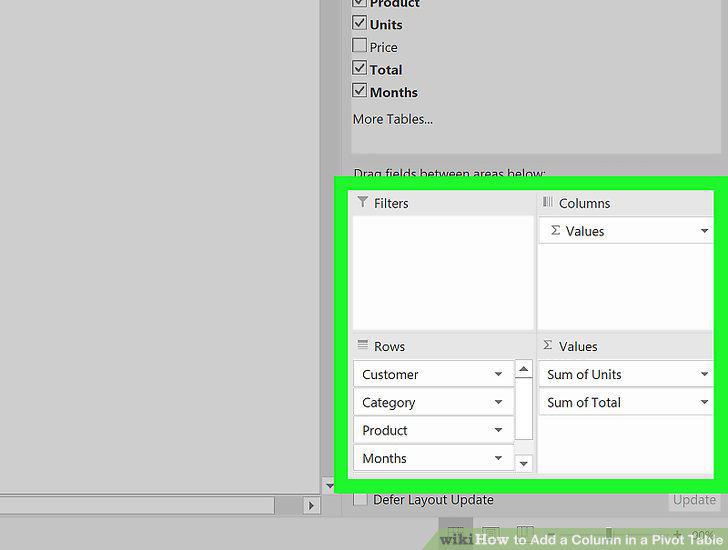The width and height of the screenshot is (728, 550).
Task: Click the Filters area heading
Action: point(391,203)
